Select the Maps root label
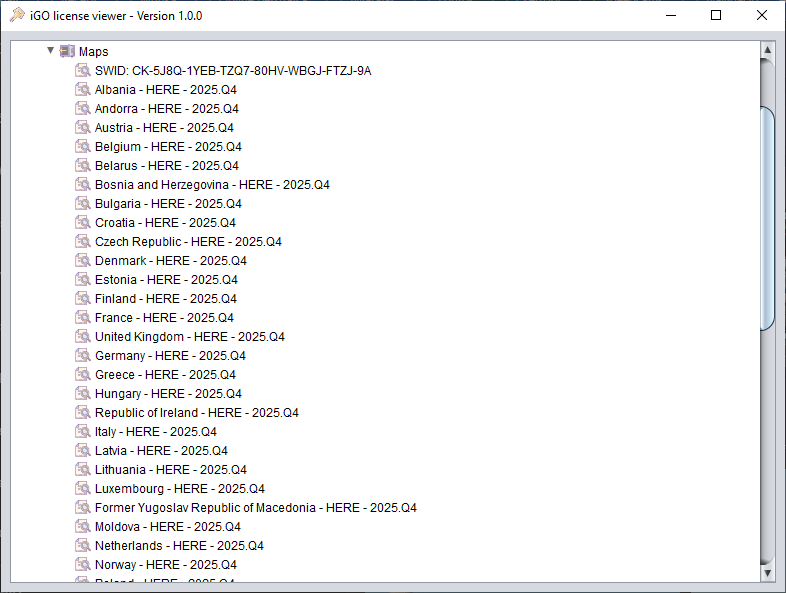This screenshot has height=593, width=786. [x=93, y=52]
